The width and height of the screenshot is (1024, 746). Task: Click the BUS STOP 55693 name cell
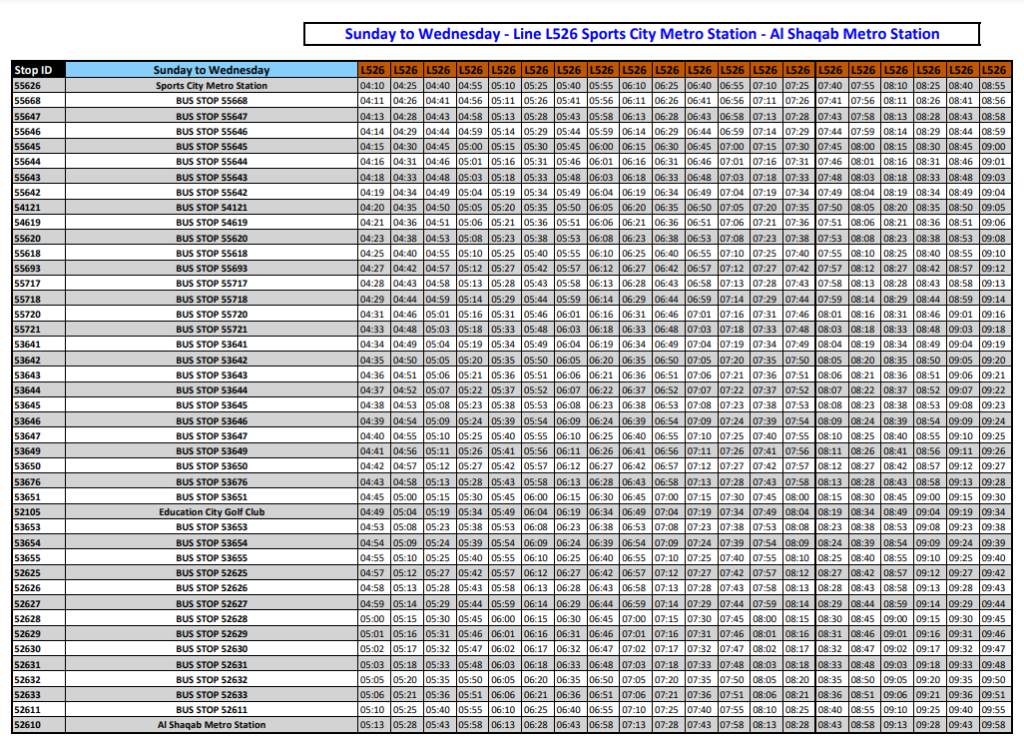(211, 269)
